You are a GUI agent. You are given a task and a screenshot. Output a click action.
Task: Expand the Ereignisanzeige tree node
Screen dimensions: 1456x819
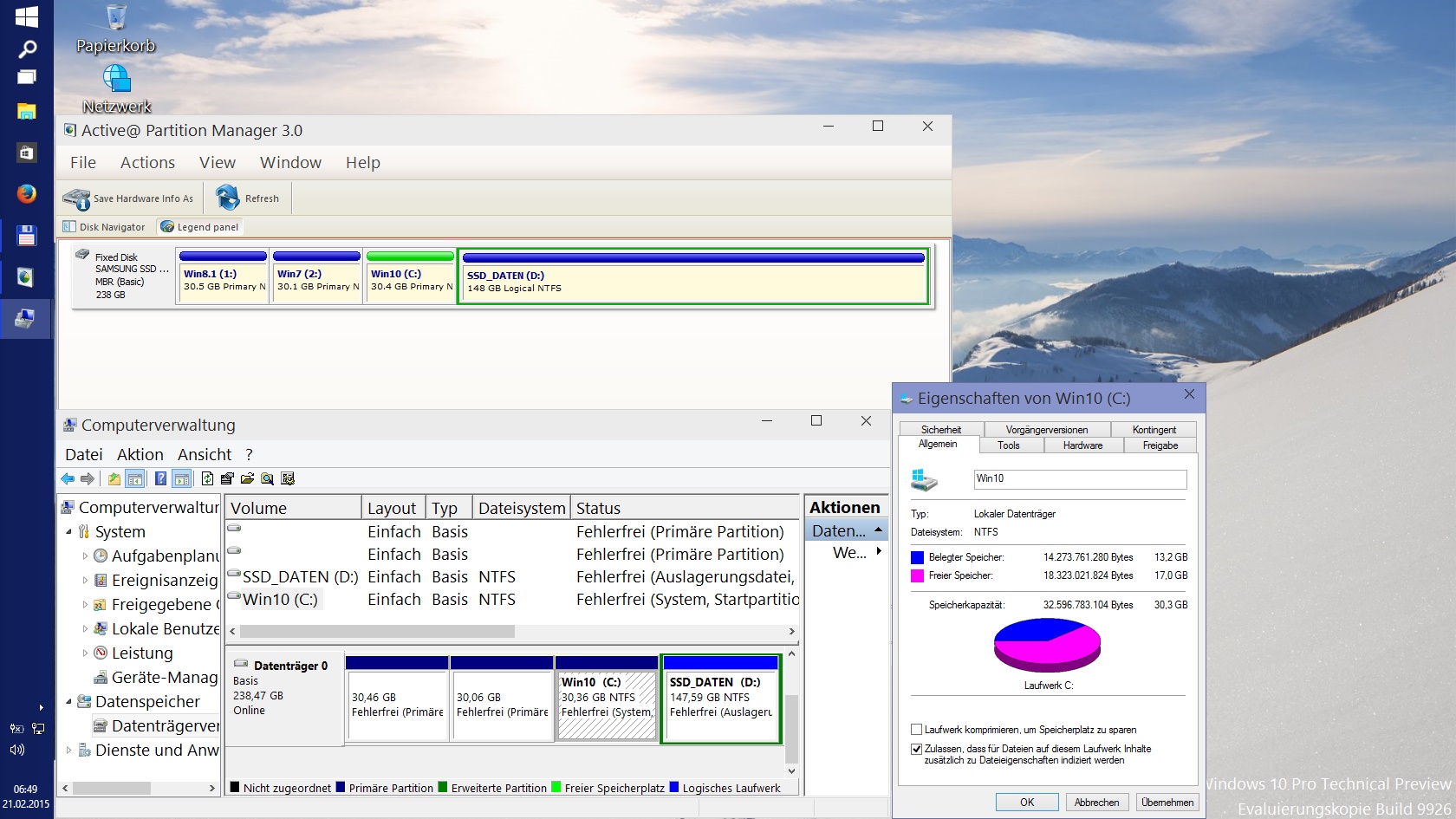pyautogui.click(x=85, y=580)
